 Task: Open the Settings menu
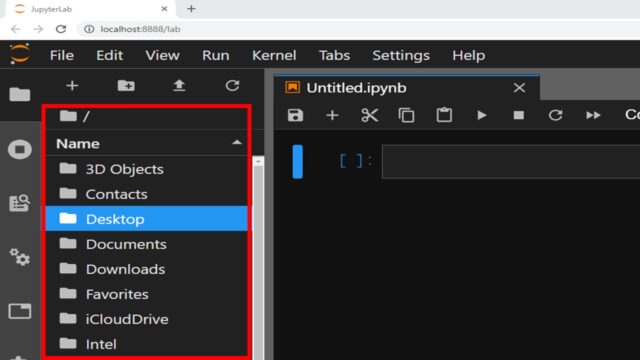(401, 55)
